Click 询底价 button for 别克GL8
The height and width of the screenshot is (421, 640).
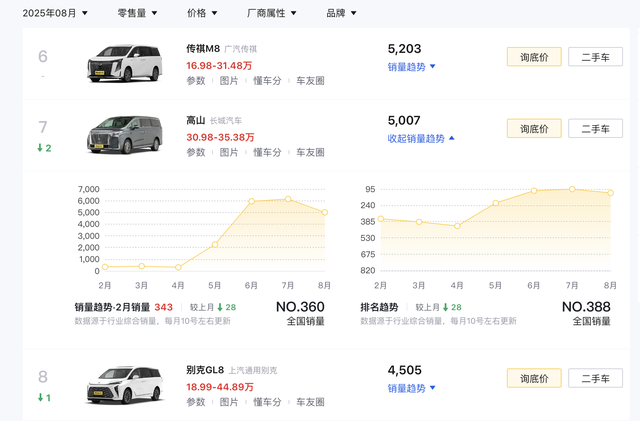[534, 378]
